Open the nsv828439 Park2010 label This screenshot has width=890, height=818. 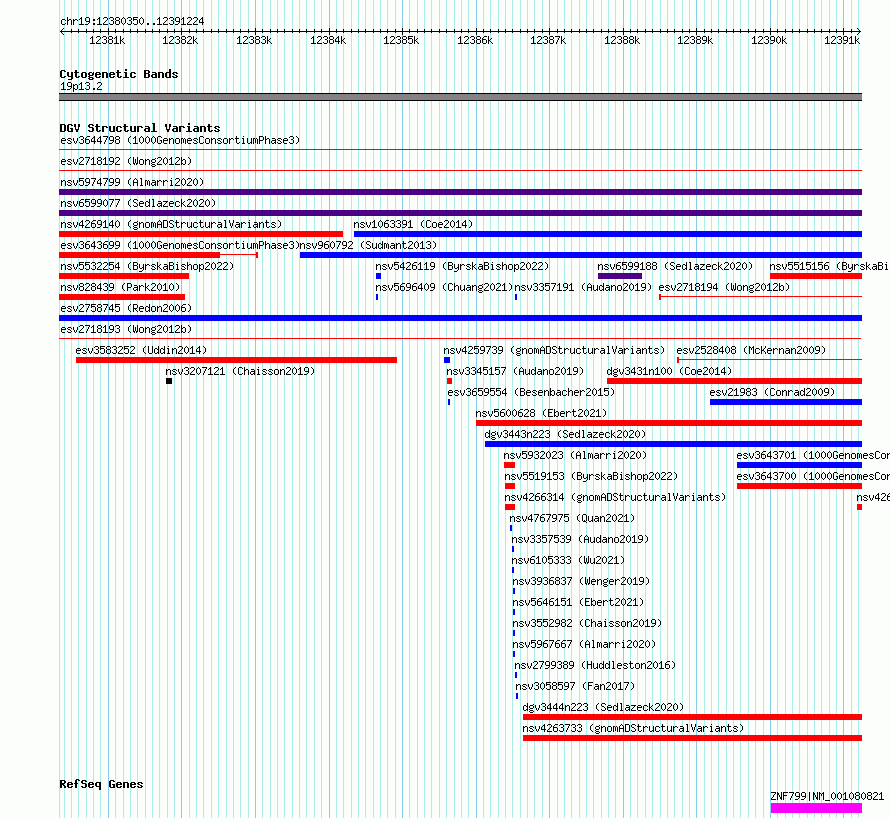coord(120,287)
